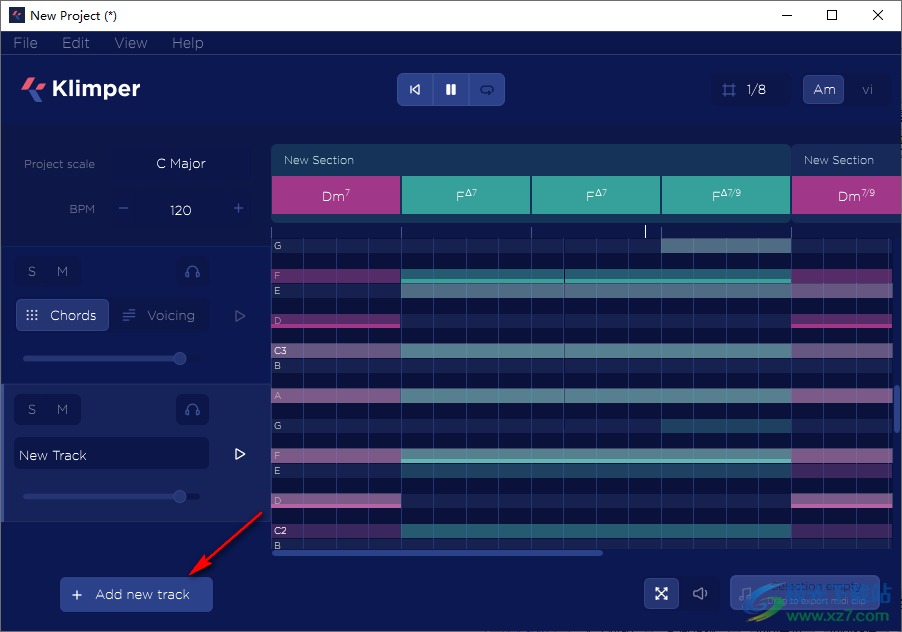This screenshot has height=632, width=902.
Task: Pause playback with the pause button
Action: pyautogui.click(x=451, y=90)
